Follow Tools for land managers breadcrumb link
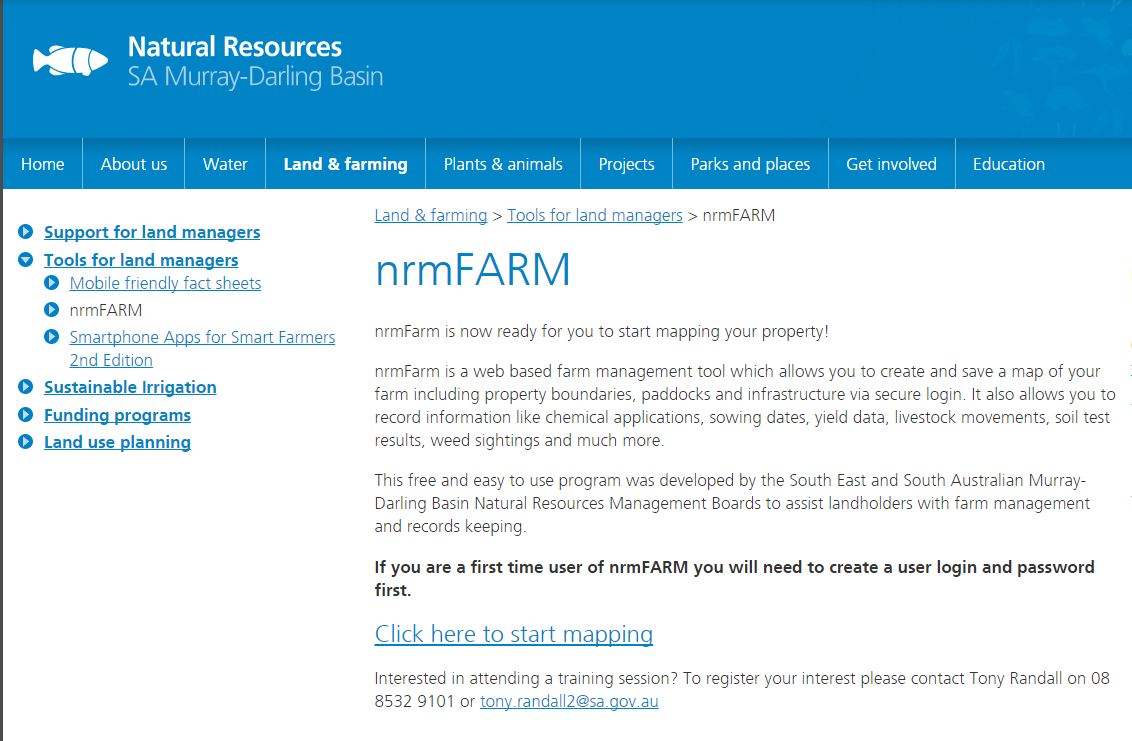This screenshot has width=1132, height=741. 595,215
